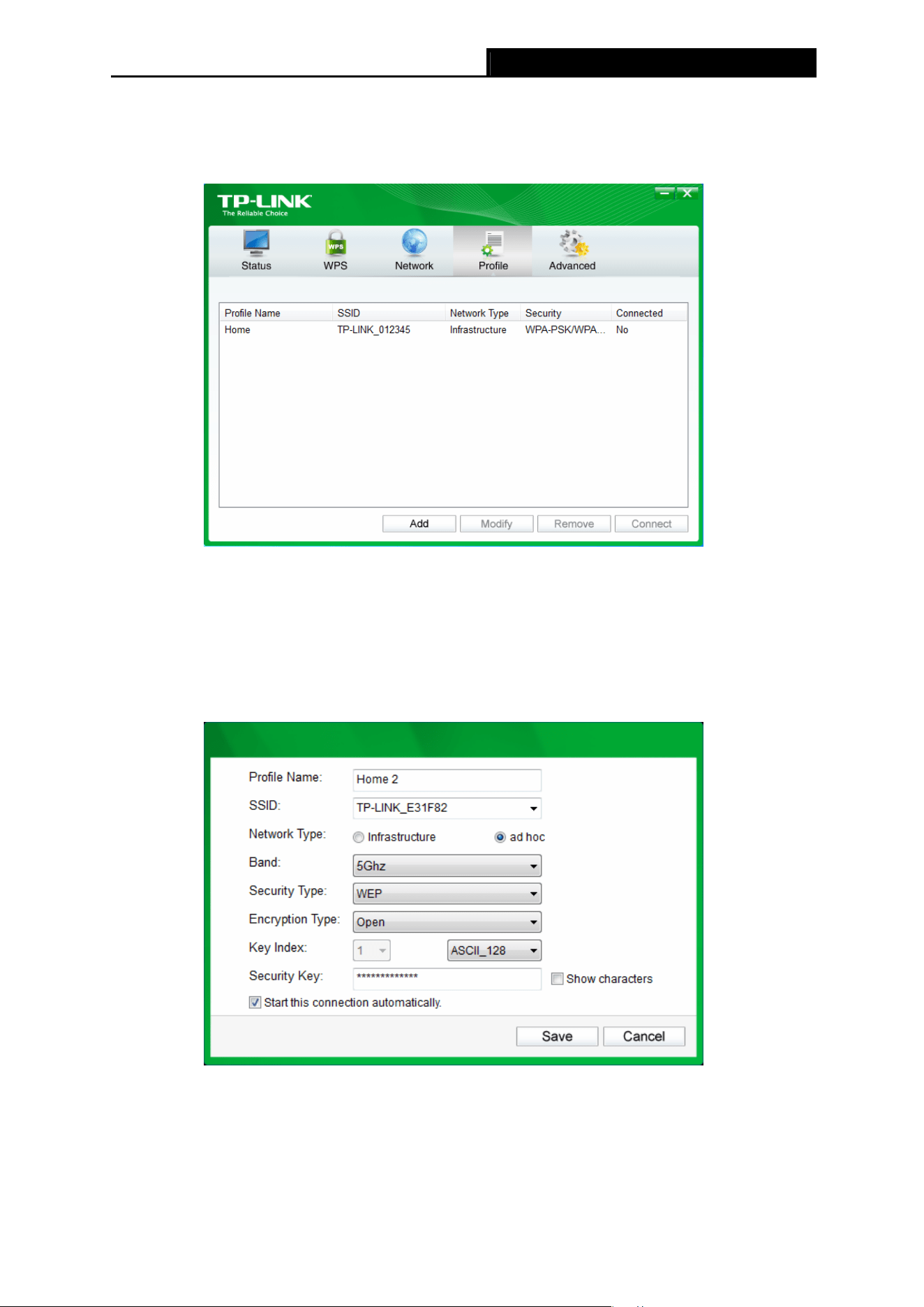924x1307 pixels.
Task: Open the Network globe icon
Action: point(415,242)
